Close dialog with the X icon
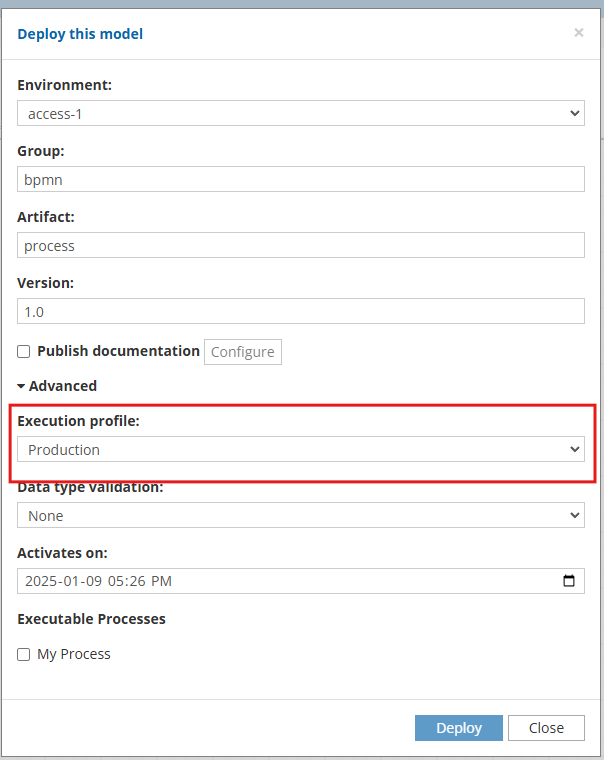 578,32
